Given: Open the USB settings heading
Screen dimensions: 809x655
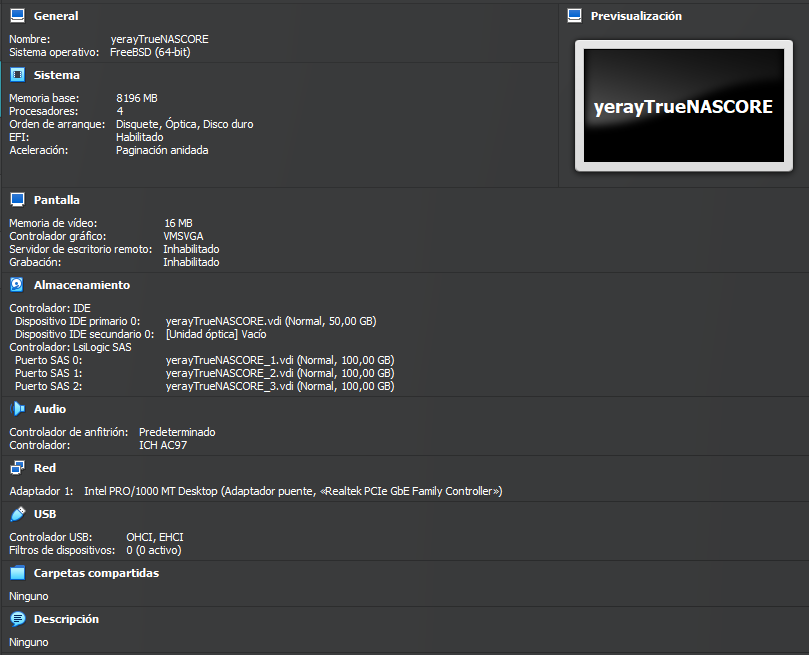Looking at the screenshot, I should [45, 514].
